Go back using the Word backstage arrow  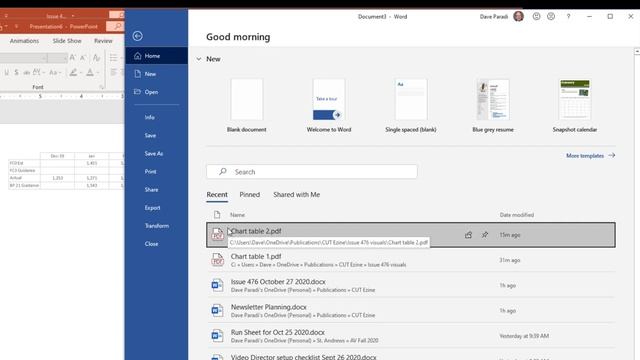pyautogui.click(x=138, y=36)
